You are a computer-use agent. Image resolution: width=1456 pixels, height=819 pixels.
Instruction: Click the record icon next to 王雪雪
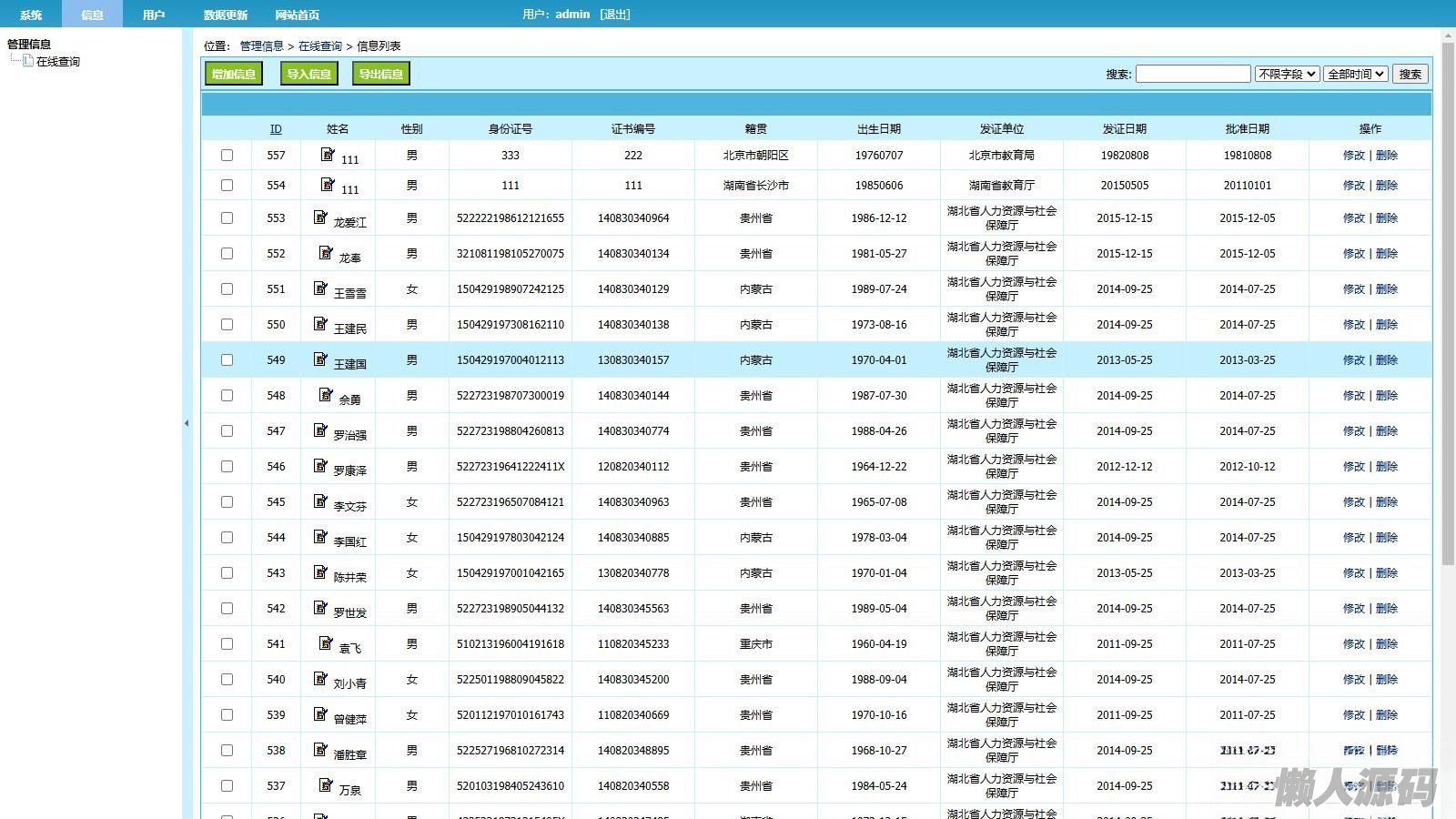(320, 288)
